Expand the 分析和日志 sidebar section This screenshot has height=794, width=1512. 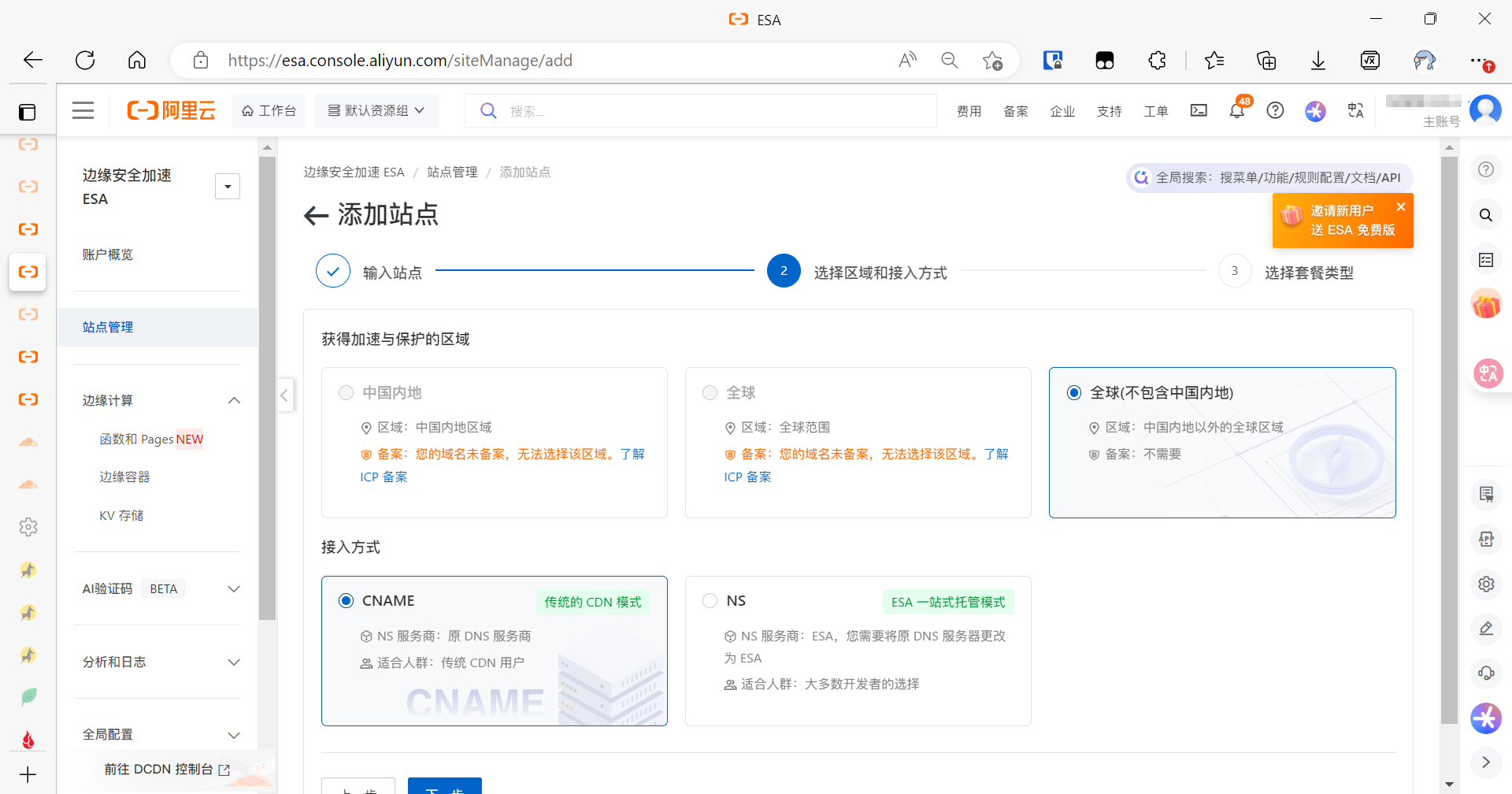pyautogui.click(x=234, y=662)
